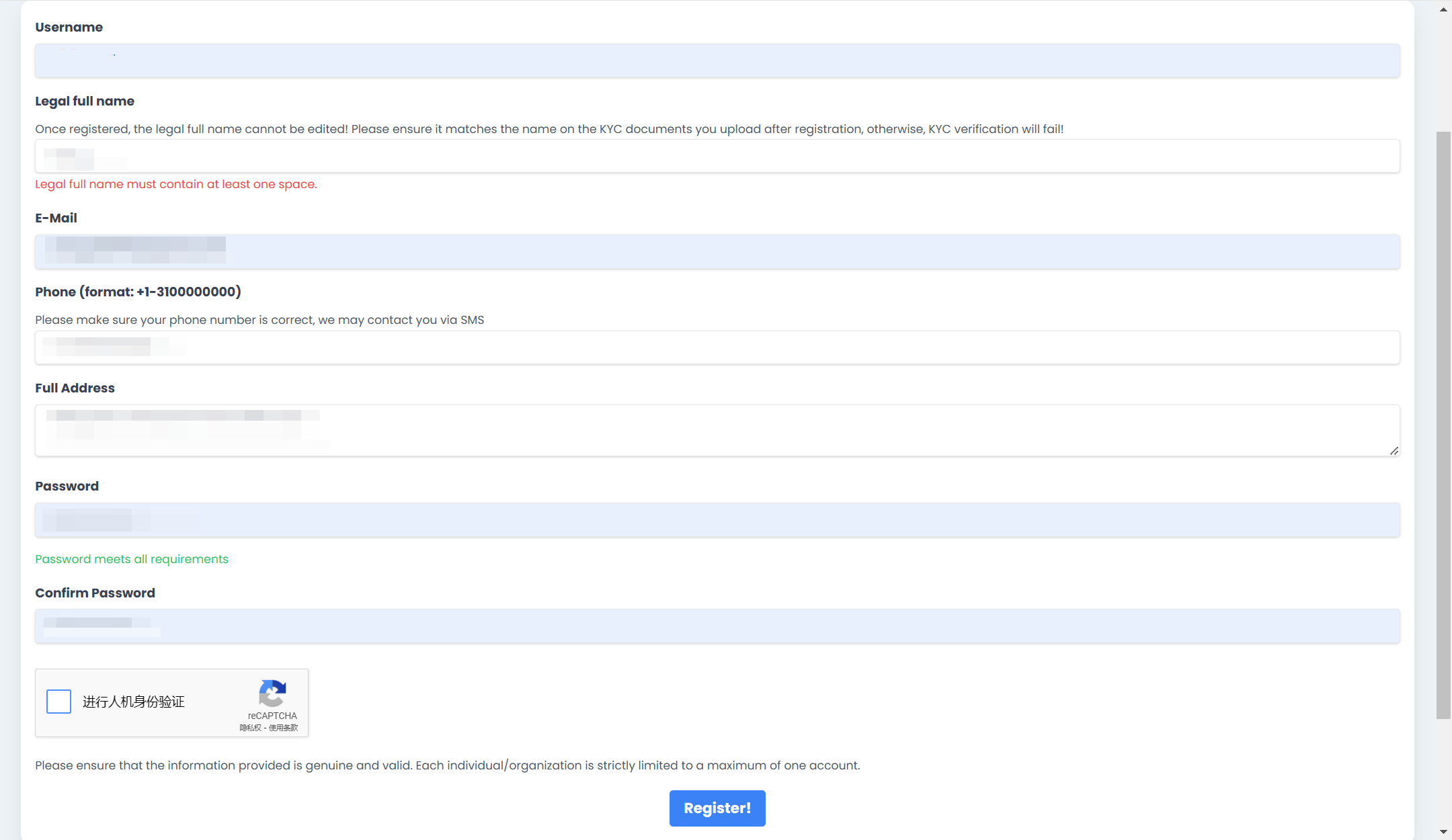The width and height of the screenshot is (1452, 840).
Task: Click the Confirm Password input field
Action: pos(717,626)
